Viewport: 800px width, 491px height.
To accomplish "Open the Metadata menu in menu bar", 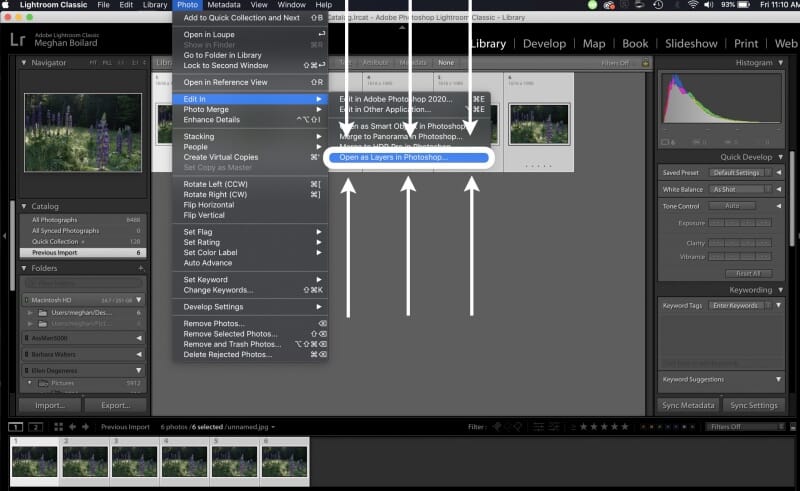I will [223, 5].
